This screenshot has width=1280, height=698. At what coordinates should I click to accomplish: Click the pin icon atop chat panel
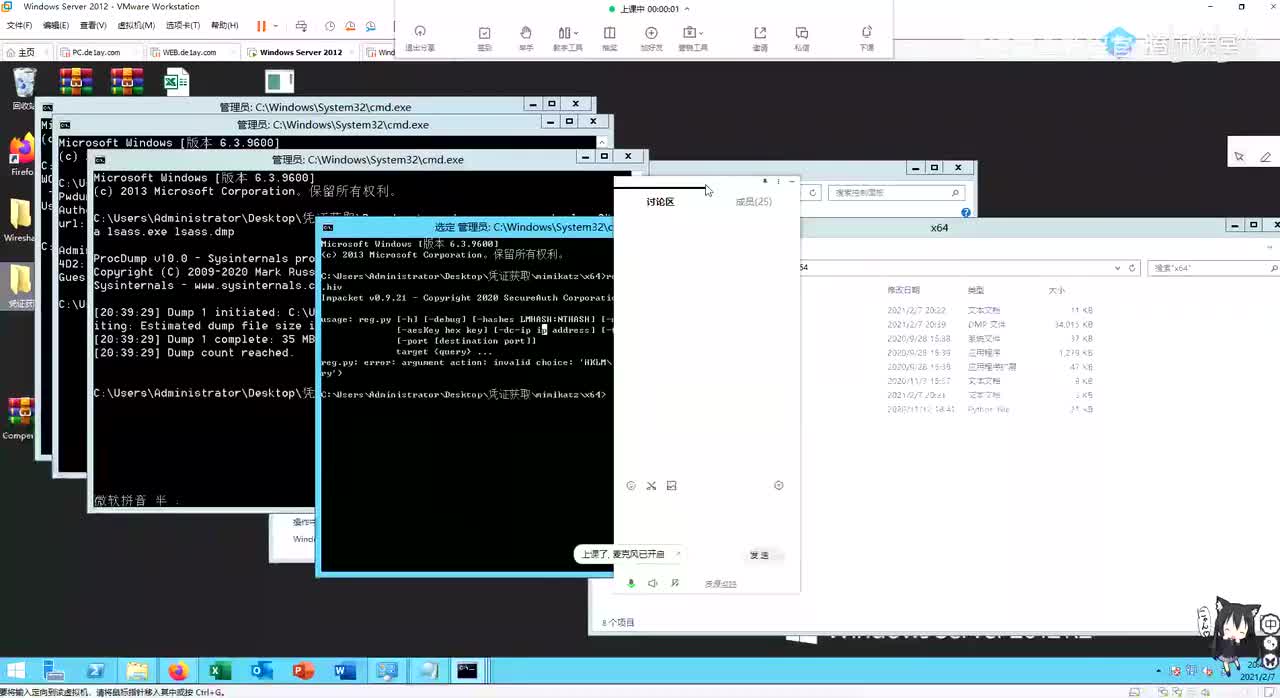[765, 182]
